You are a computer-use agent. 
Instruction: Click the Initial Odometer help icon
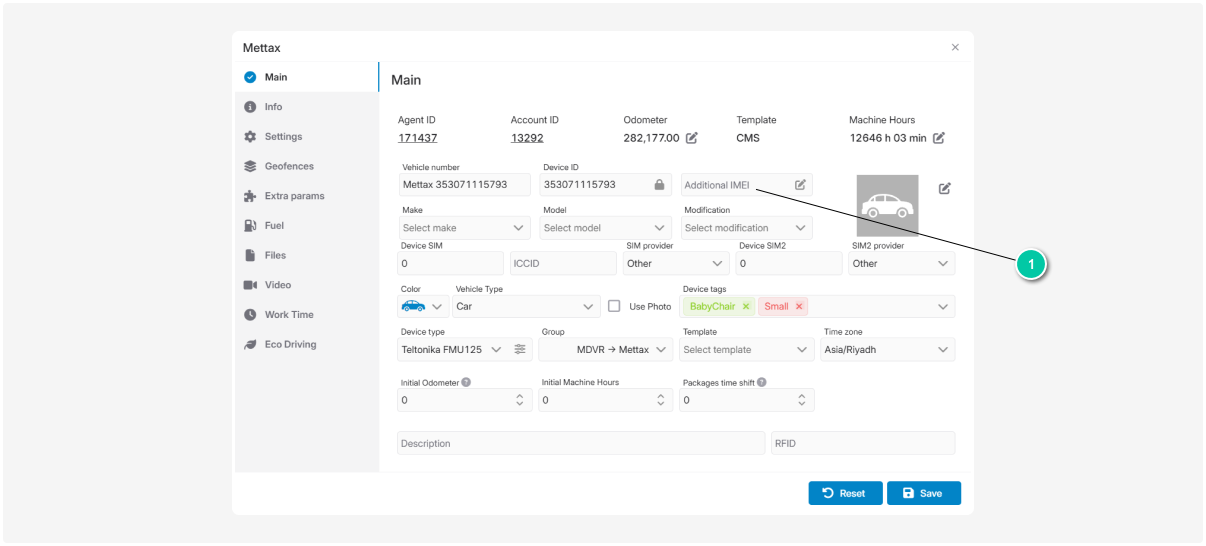(466, 382)
